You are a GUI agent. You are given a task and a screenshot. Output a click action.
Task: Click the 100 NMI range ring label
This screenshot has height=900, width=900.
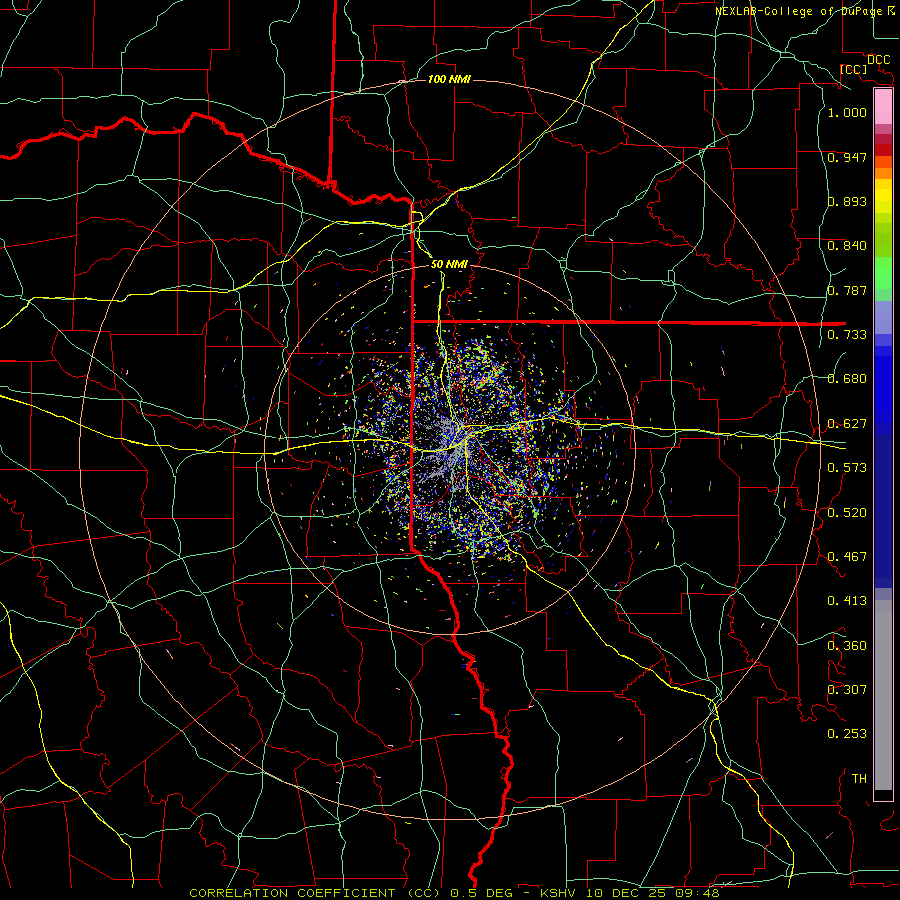pos(449,79)
